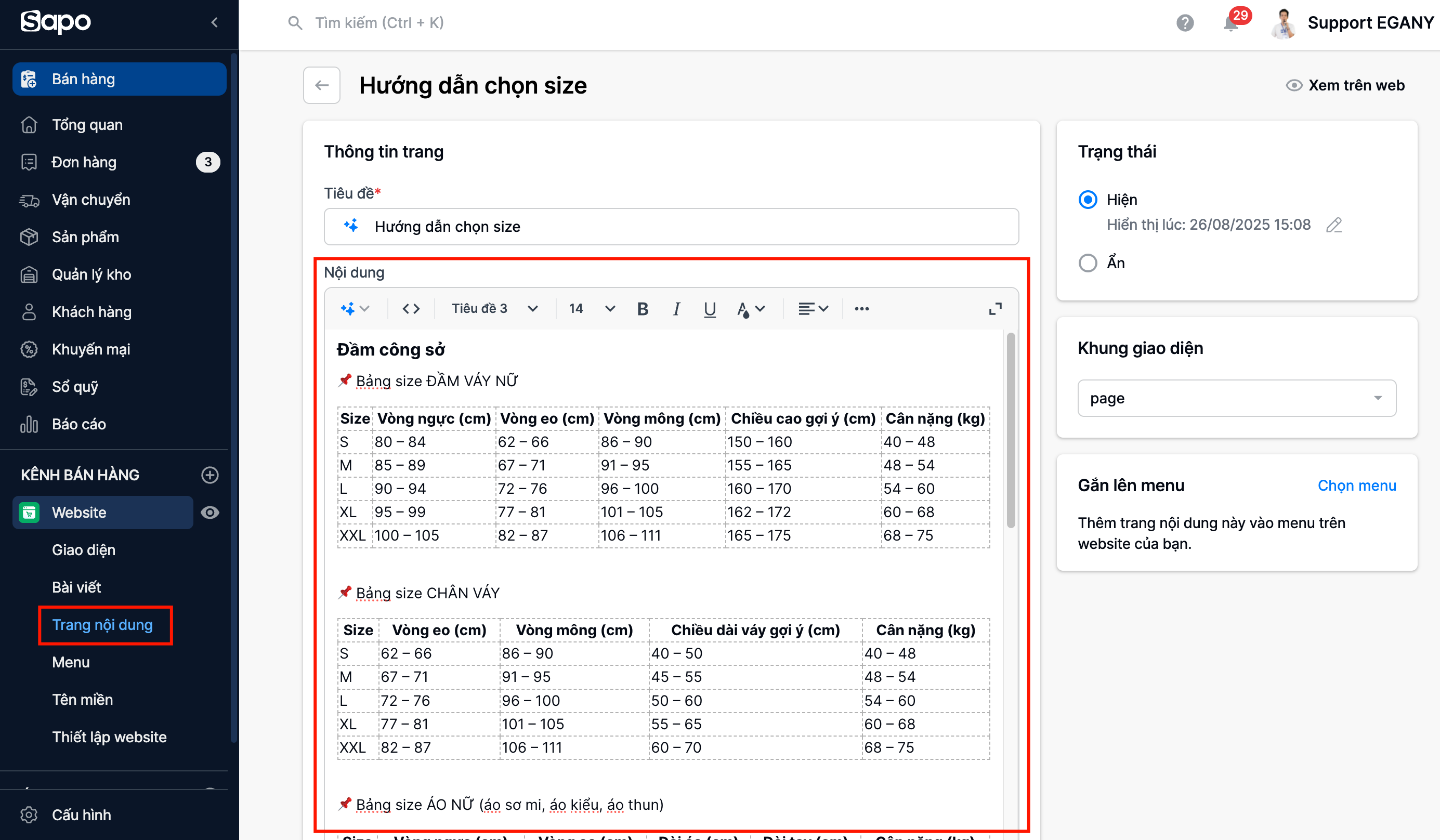Apply underline formatting in editor
Screen dimensions: 1440x840
click(x=709, y=309)
